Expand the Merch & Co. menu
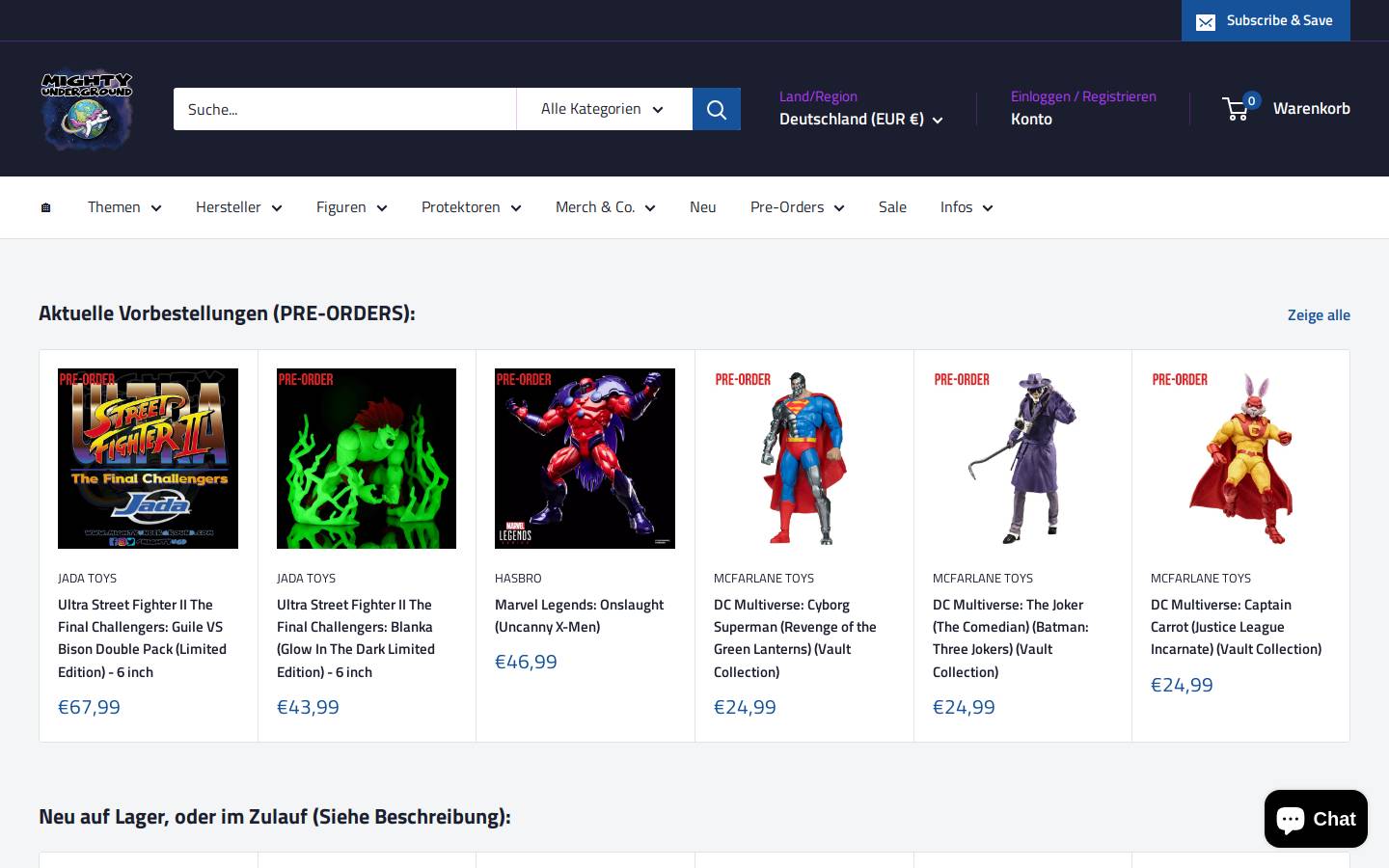 click(x=606, y=207)
